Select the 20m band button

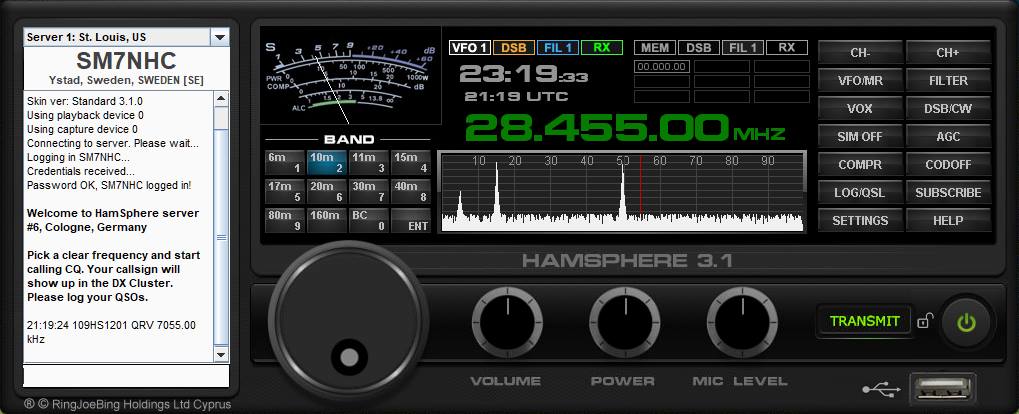(327, 192)
